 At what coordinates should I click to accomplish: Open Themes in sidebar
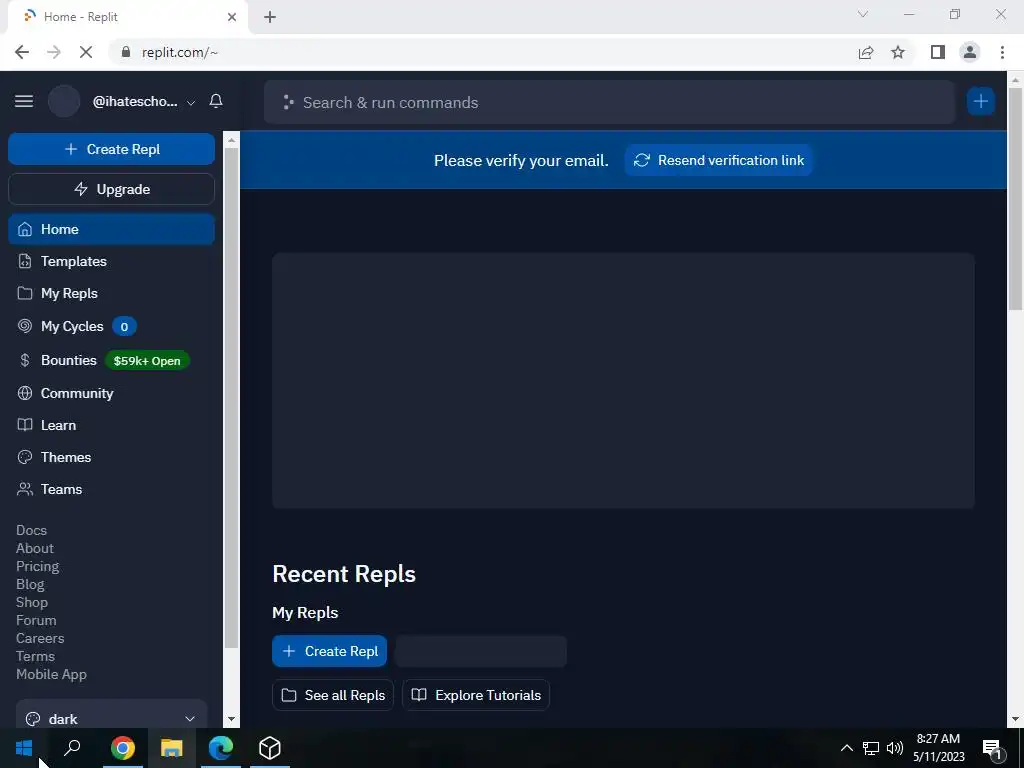point(112,457)
